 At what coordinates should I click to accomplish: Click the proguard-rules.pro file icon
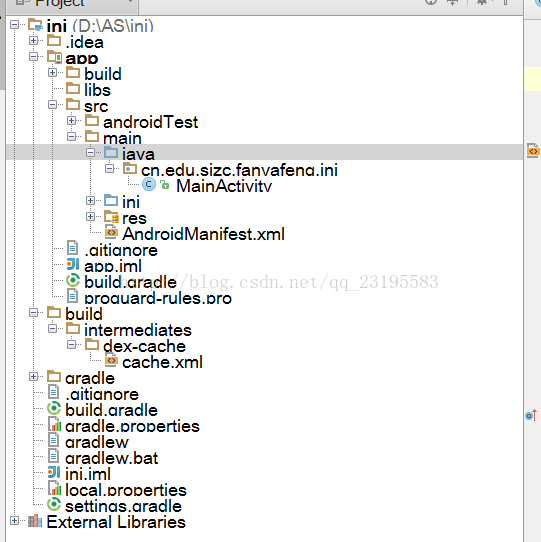[72, 296]
